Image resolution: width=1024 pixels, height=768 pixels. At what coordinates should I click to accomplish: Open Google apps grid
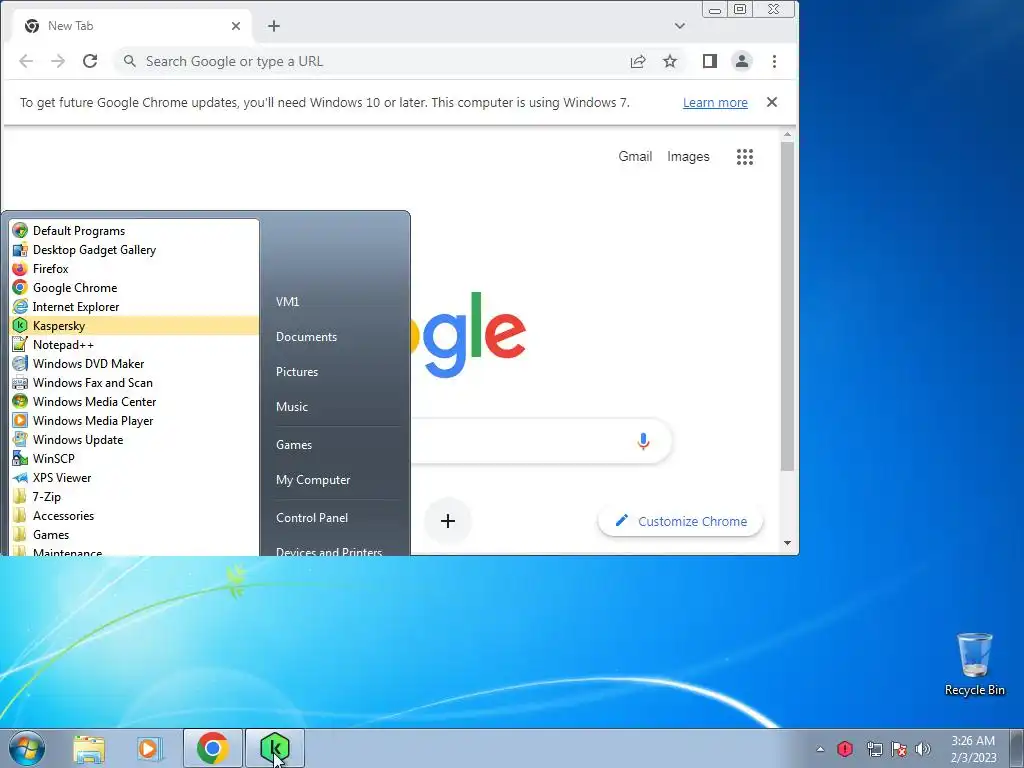[x=745, y=157]
